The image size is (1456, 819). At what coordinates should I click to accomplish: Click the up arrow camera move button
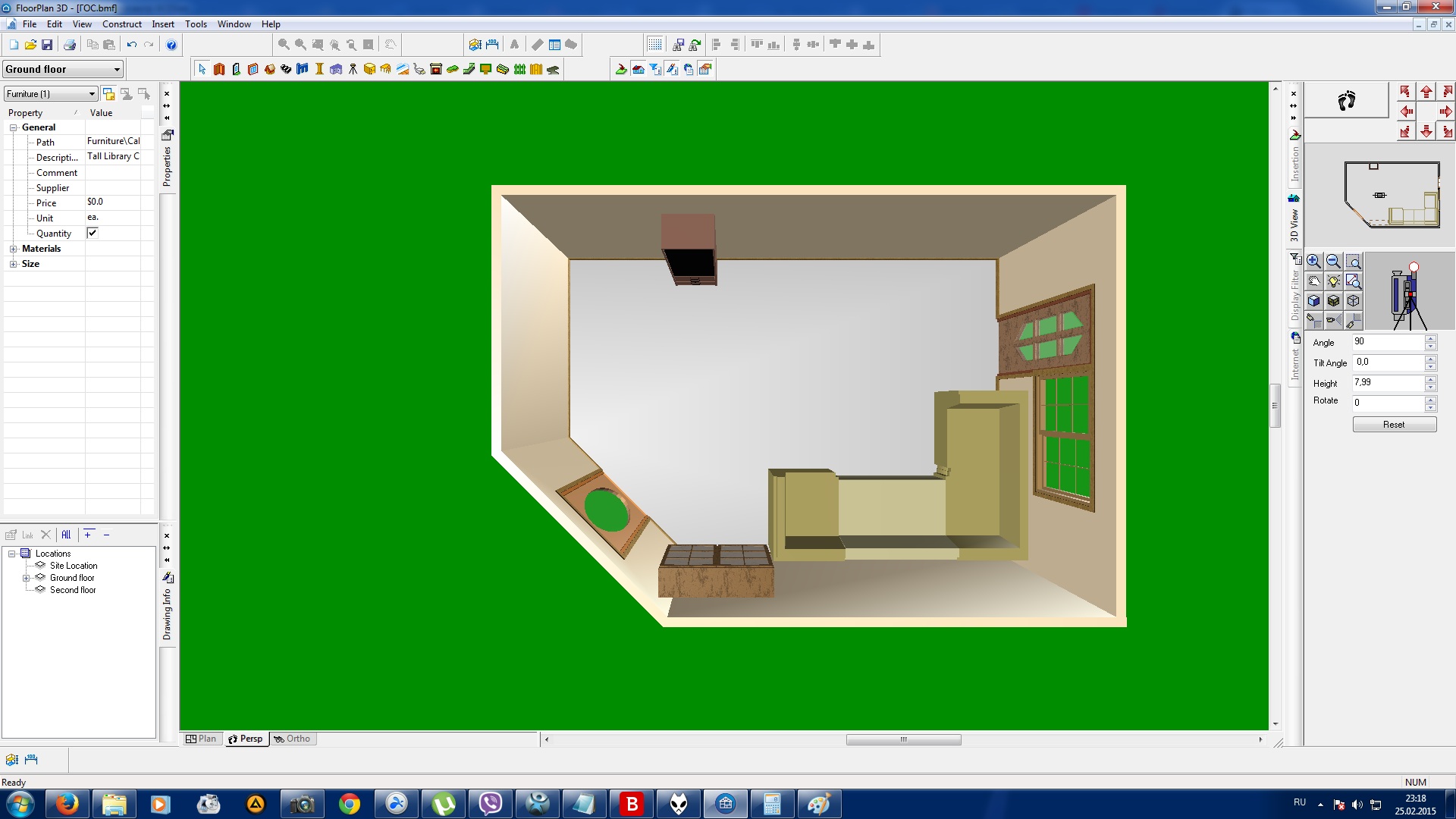1426,92
